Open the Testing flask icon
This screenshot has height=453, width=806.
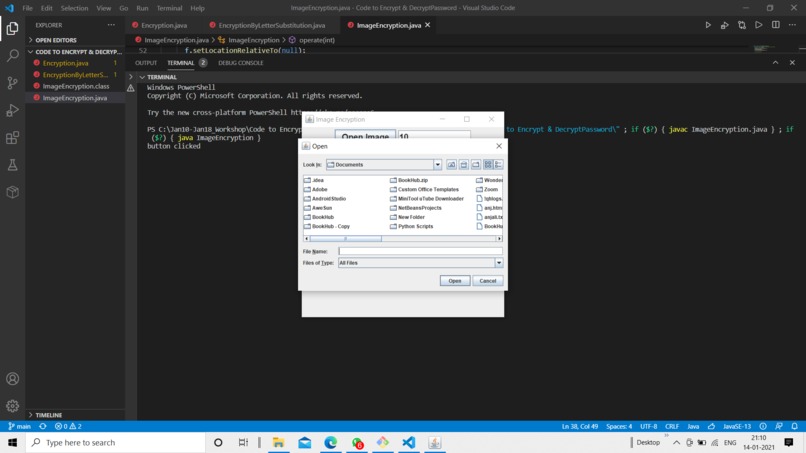coord(12,165)
